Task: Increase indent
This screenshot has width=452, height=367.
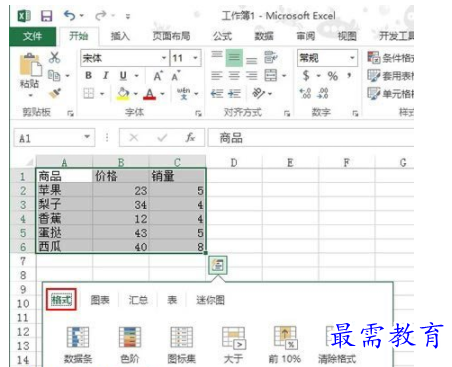Action: (x=234, y=94)
